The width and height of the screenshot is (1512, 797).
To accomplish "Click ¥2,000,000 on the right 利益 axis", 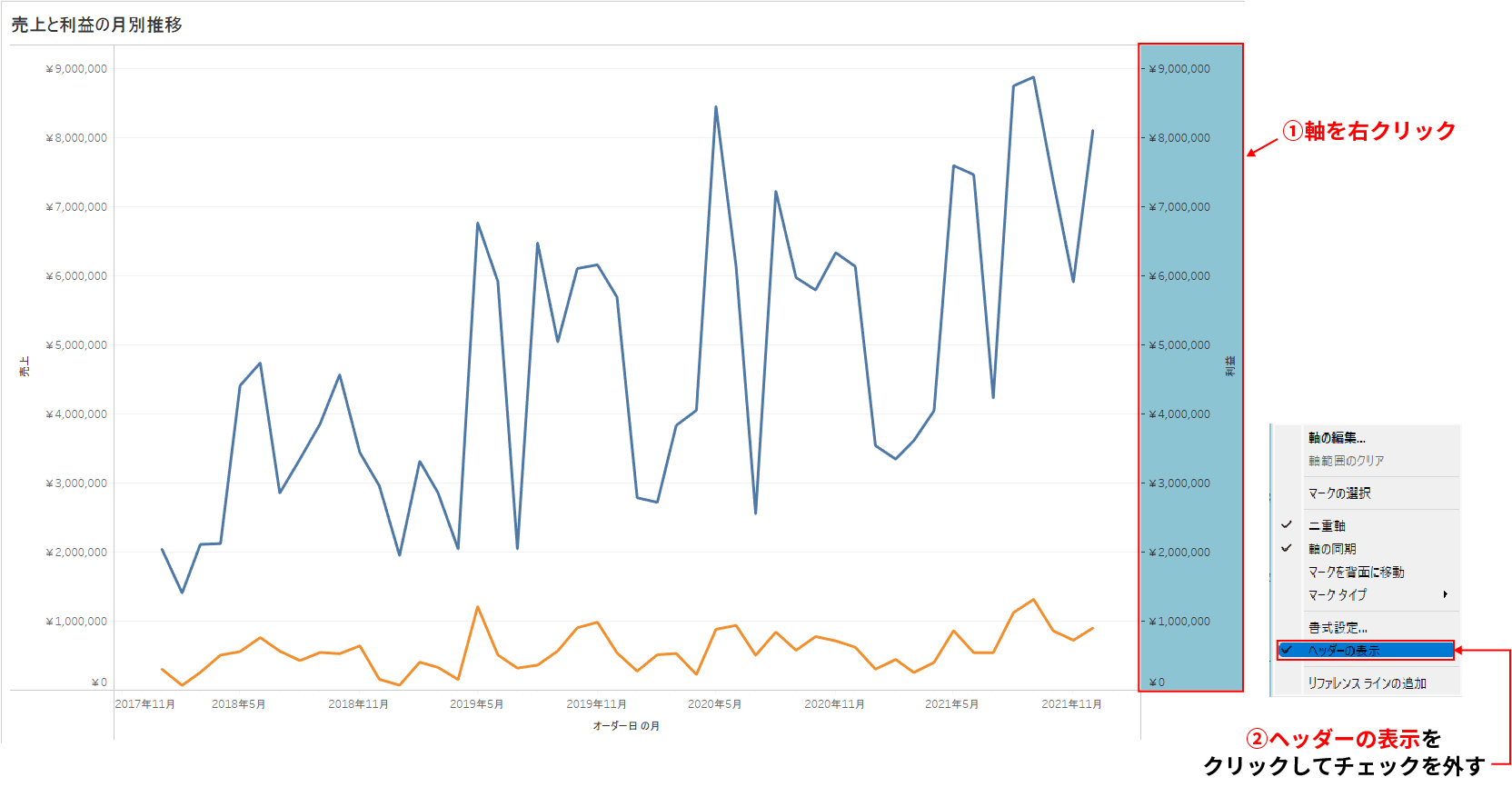I will (x=1179, y=553).
